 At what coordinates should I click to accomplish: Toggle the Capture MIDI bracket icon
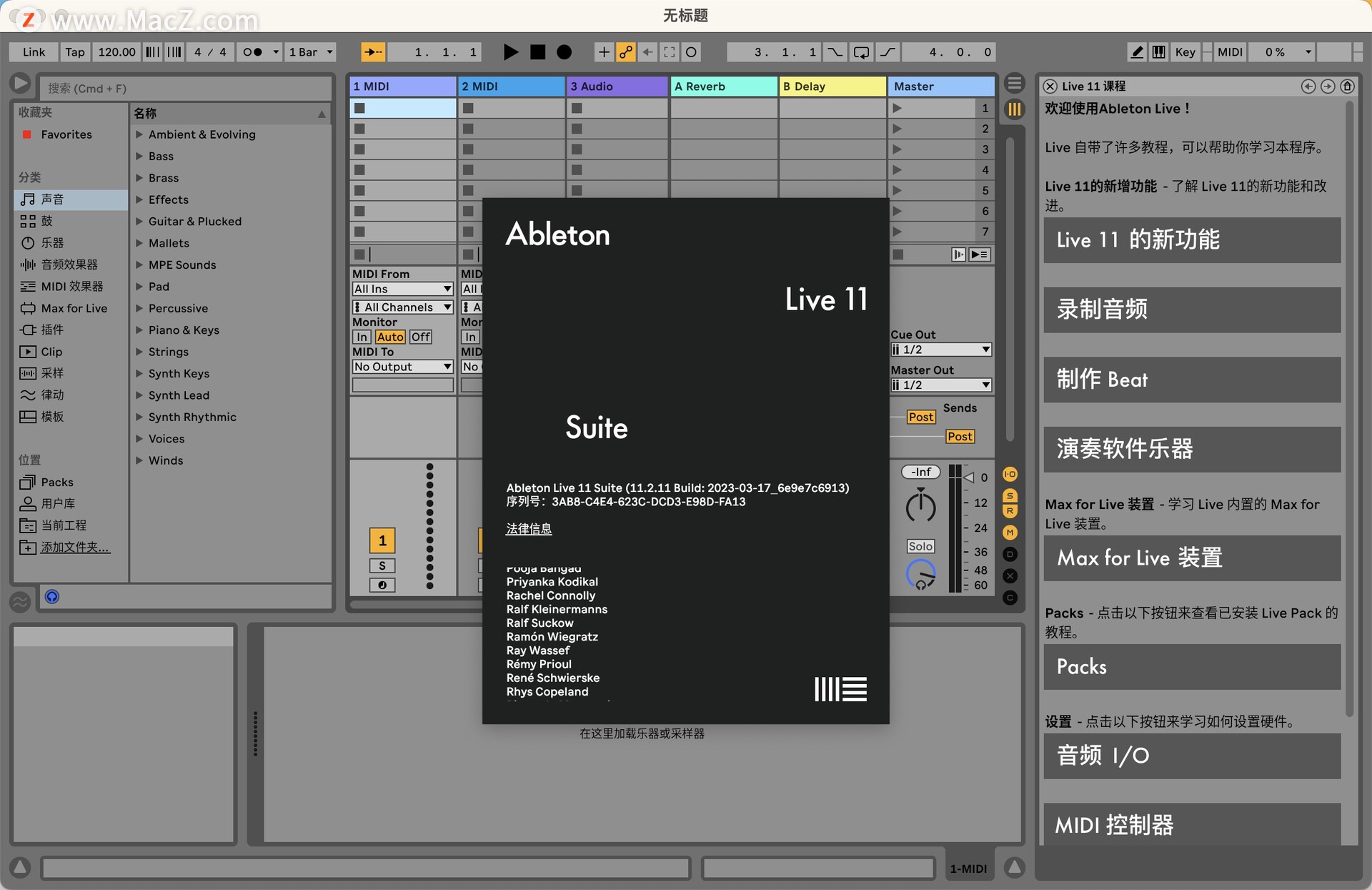[x=670, y=52]
